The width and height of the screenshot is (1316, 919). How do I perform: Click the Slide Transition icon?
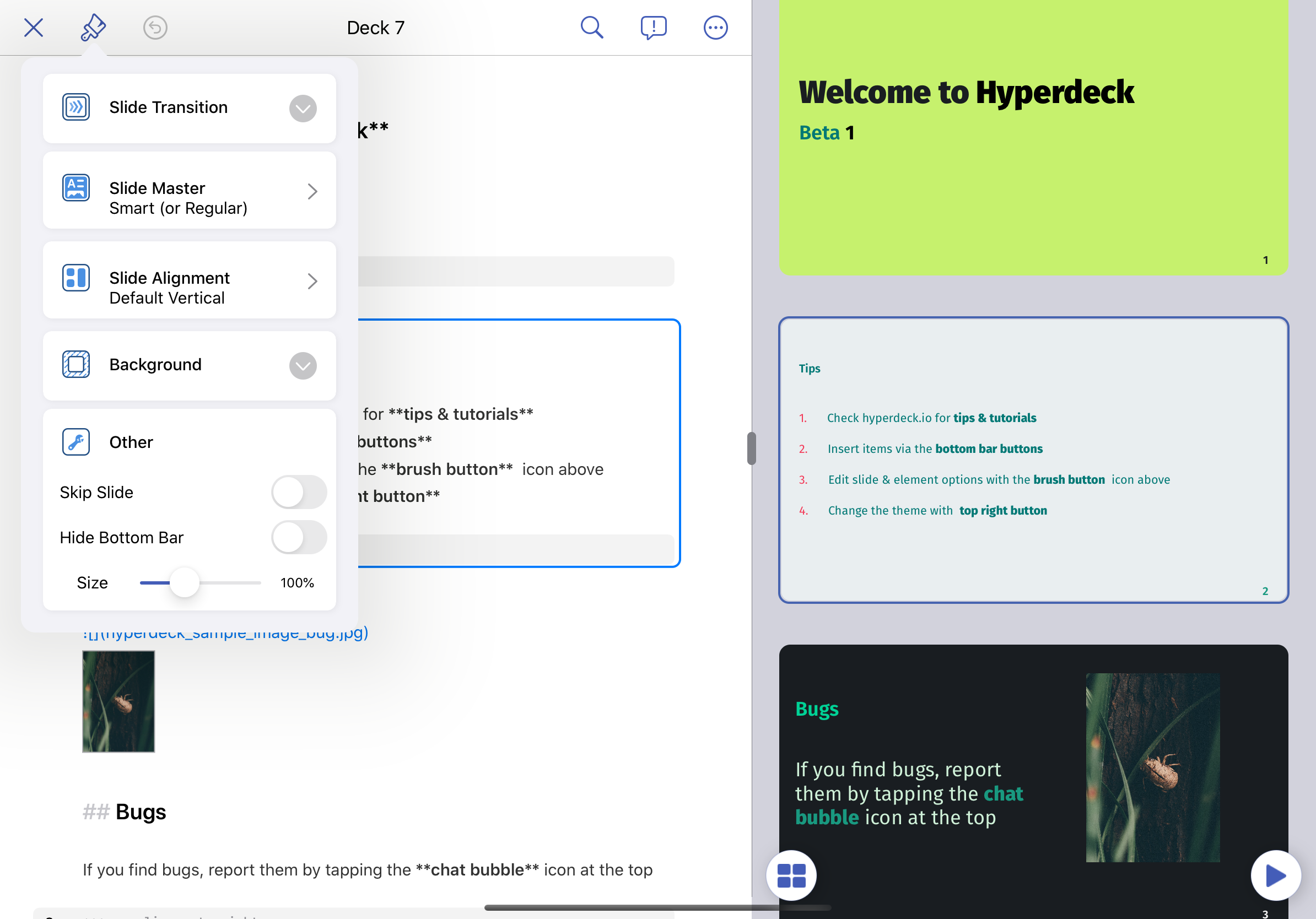(76, 107)
